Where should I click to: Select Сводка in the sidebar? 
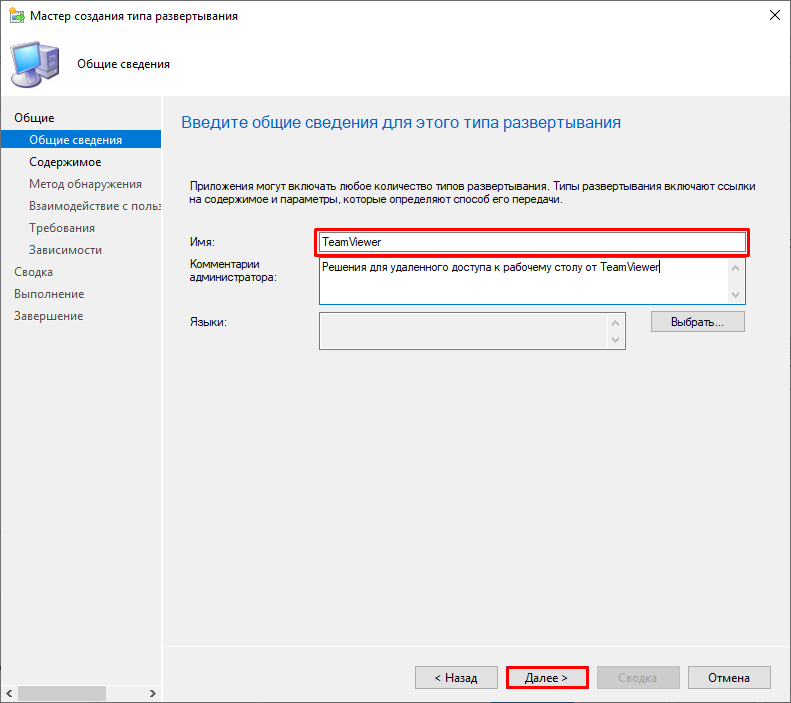tap(33, 272)
